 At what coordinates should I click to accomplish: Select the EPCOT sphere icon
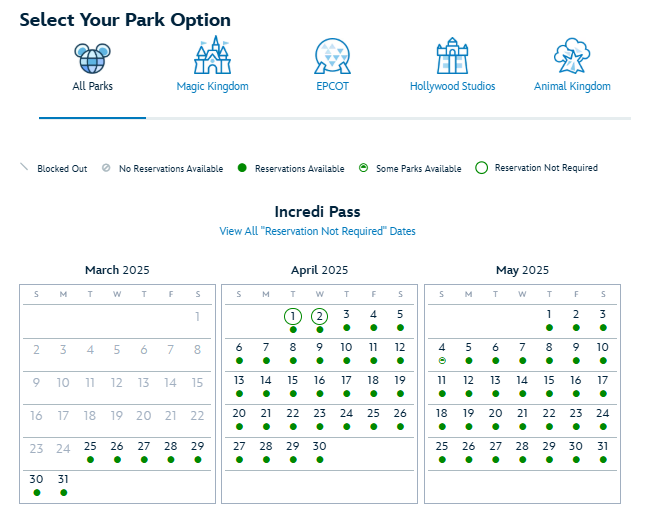click(x=333, y=57)
